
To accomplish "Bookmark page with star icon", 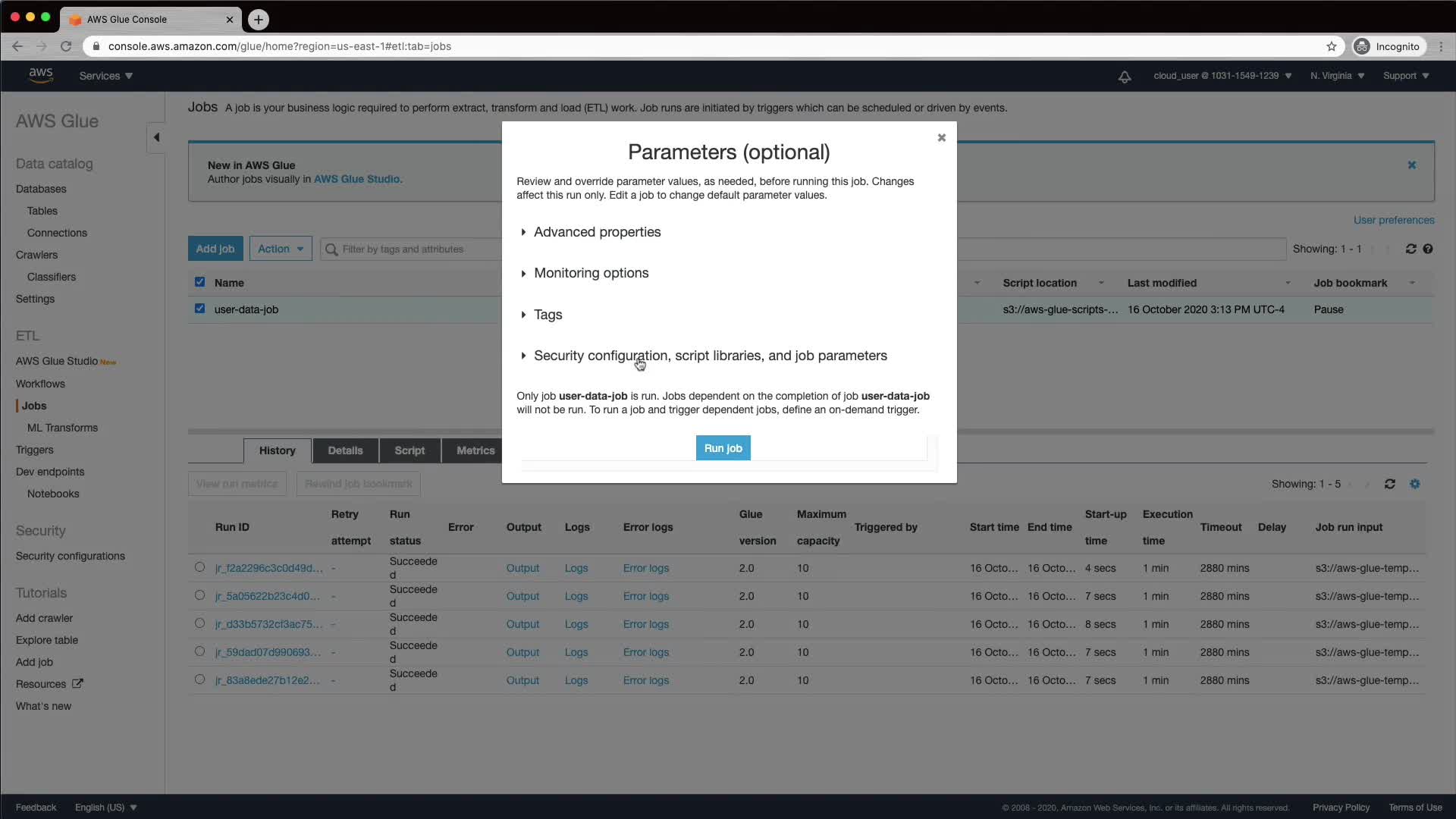I will point(1332,46).
